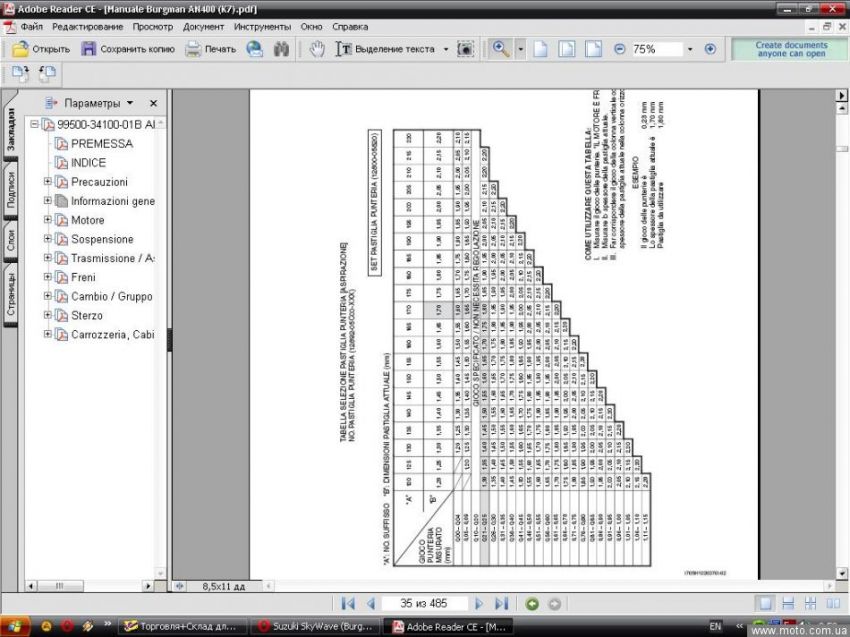Click the Hand tool icon
This screenshot has height=637, width=850.
coord(316,48)
